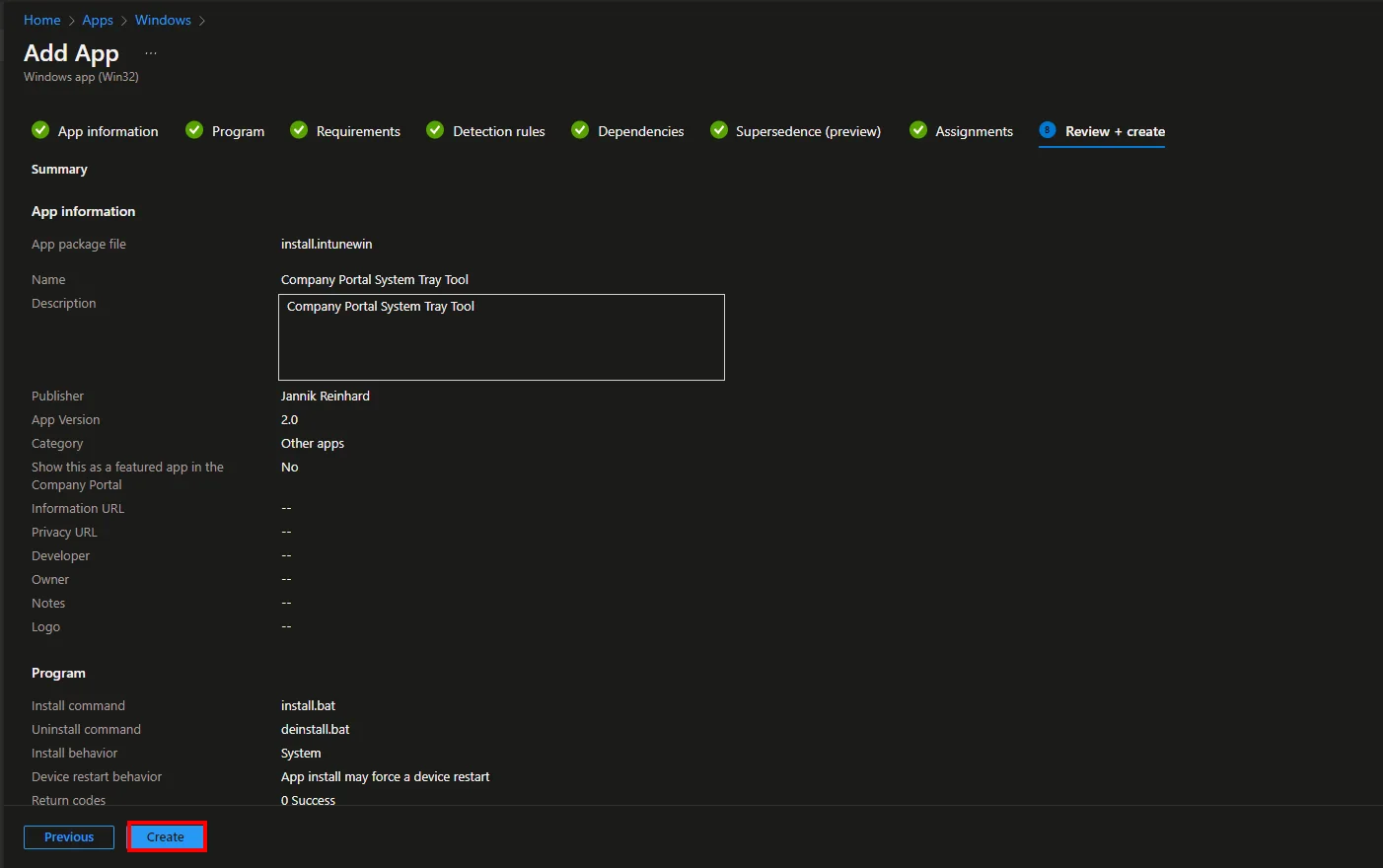Go back with the Previous button
Viewport: 1383px width, 868px height.
pyautogui.click(x=69, y=837)
